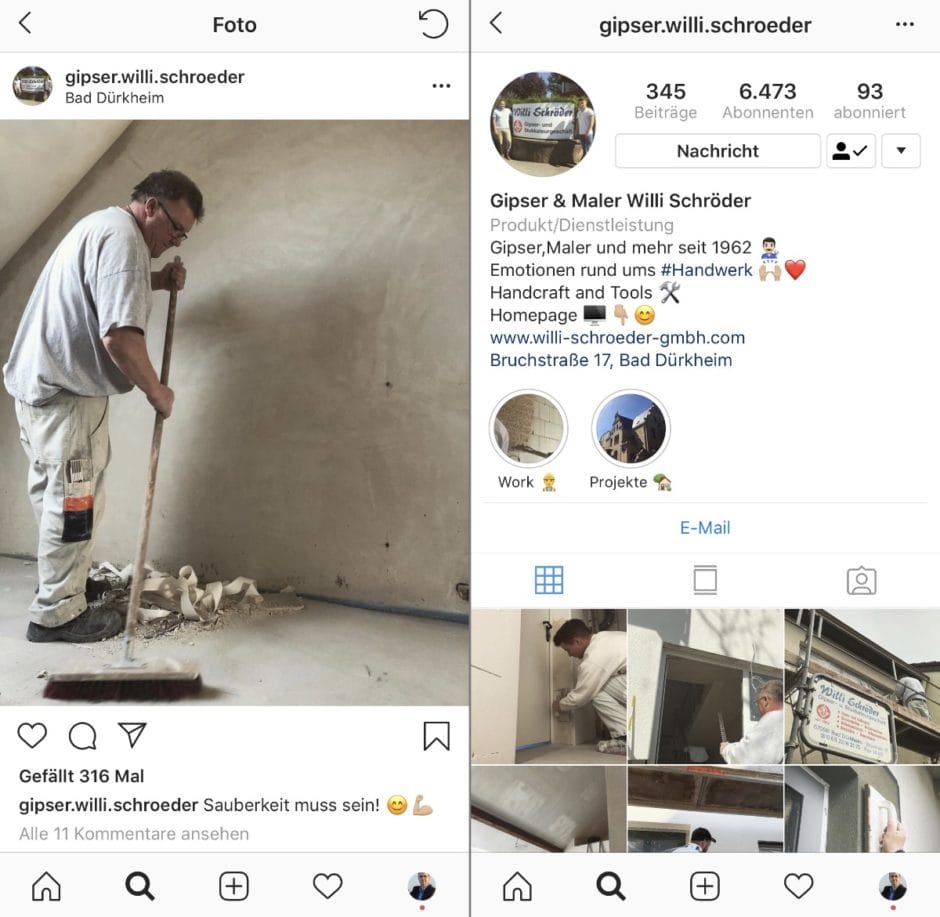
Task: Switch to the tagged photos tab
Action: click(x=861, y=580)
